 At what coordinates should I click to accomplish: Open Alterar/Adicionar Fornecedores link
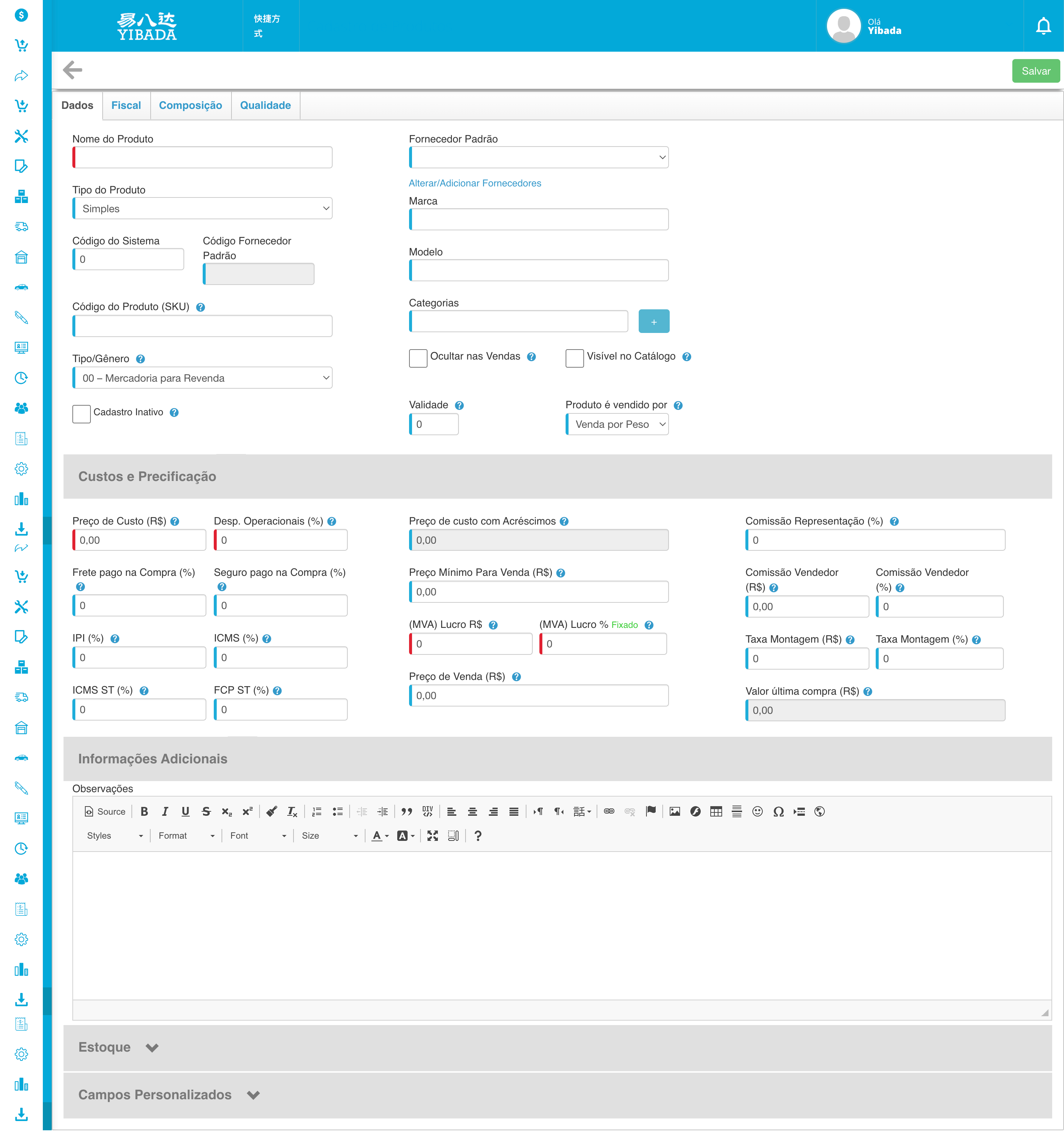click(x=474, y=183)
